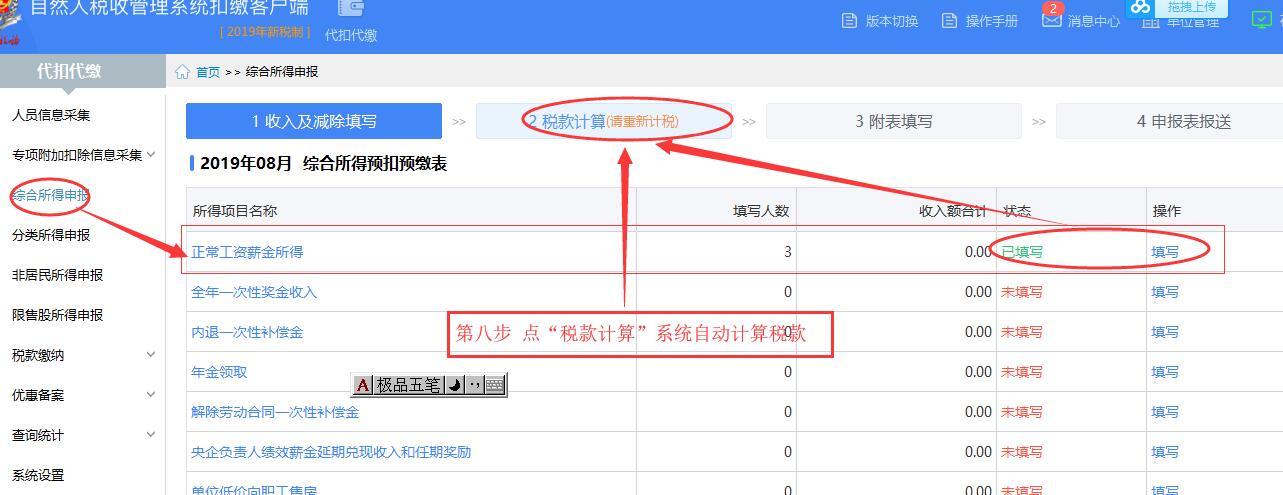Click the 版本切换 icon in header
The image size is (1283, 495).
click(850, 21)
